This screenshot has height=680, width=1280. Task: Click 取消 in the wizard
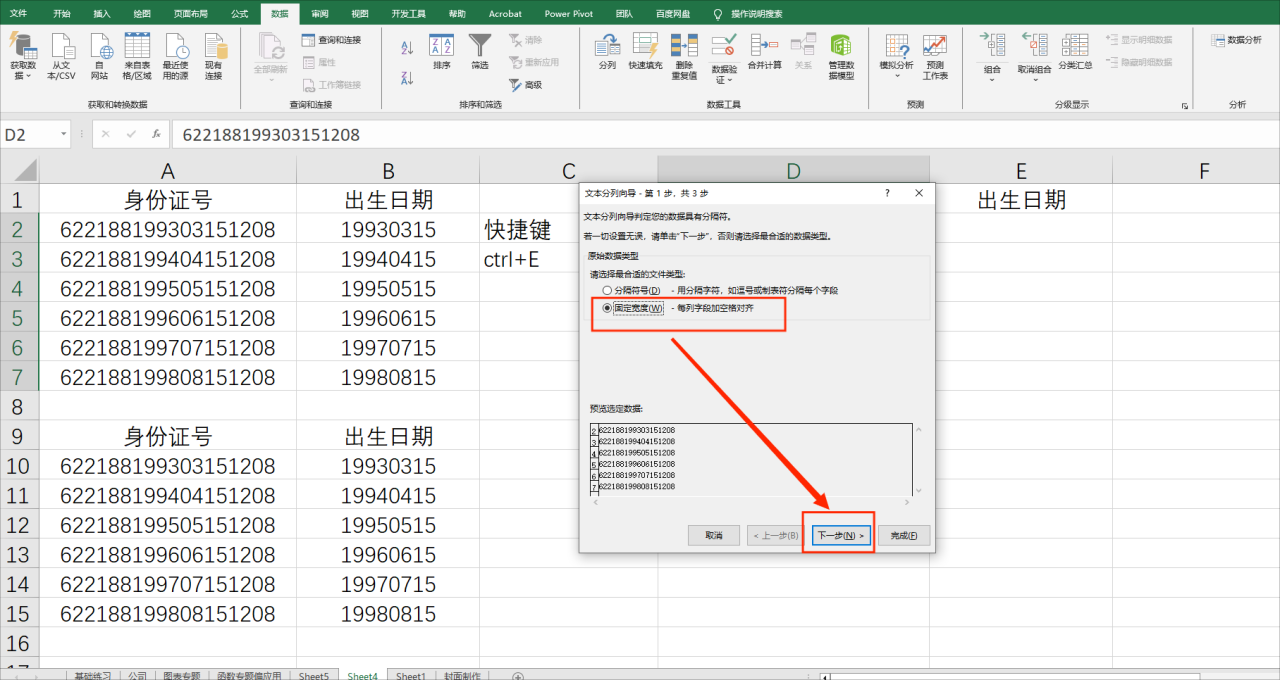[714, 535]
